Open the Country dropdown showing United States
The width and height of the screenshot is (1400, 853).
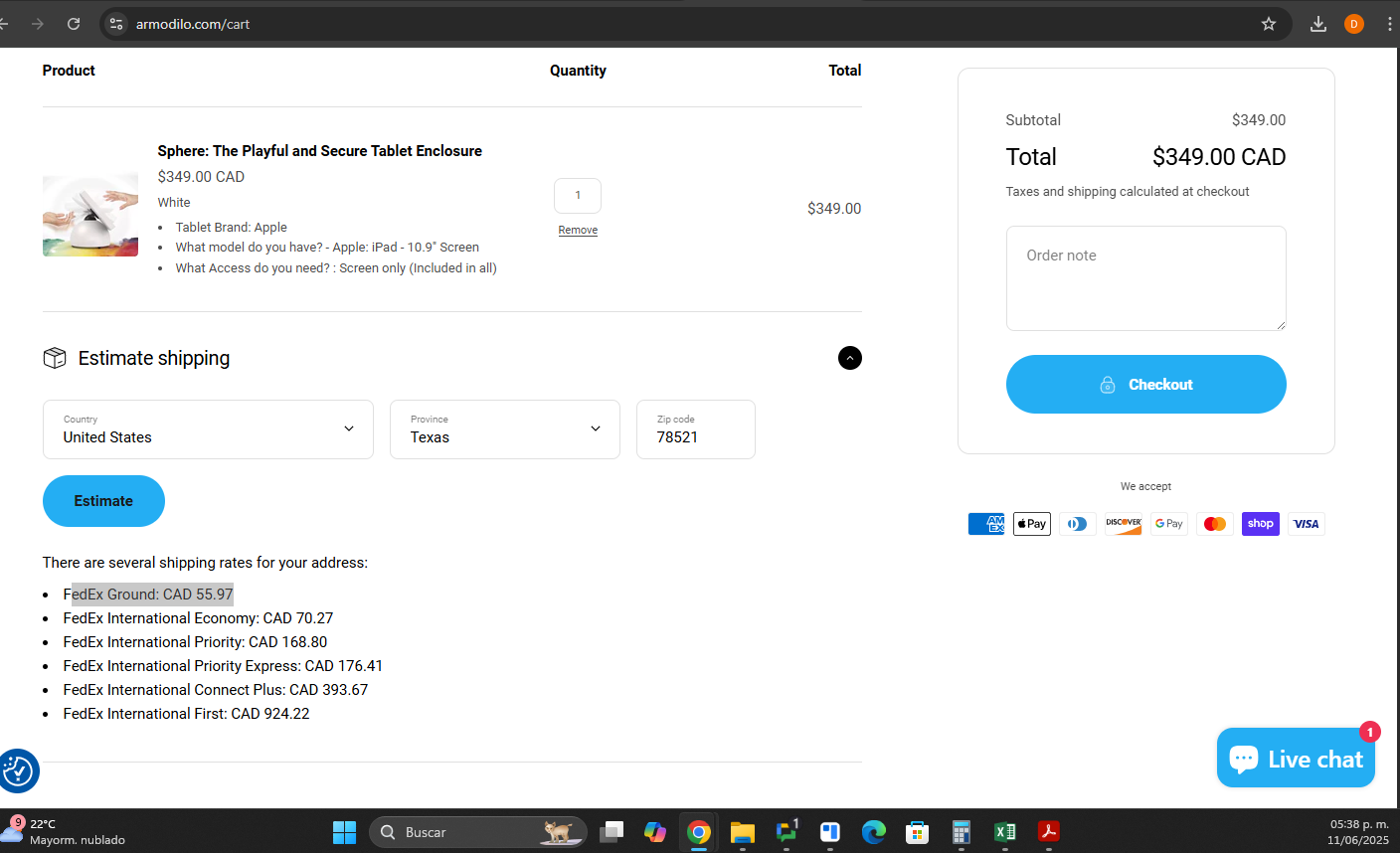pyautogui.click(x=208, y=429)
